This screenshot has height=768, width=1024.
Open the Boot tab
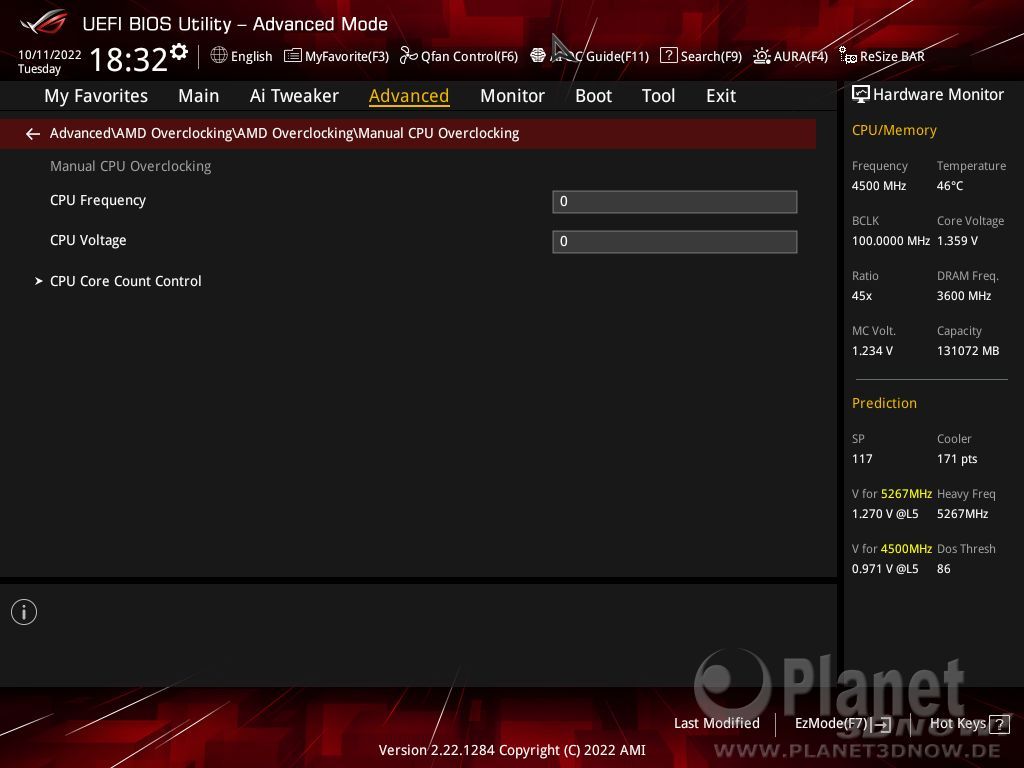[593, 96]
